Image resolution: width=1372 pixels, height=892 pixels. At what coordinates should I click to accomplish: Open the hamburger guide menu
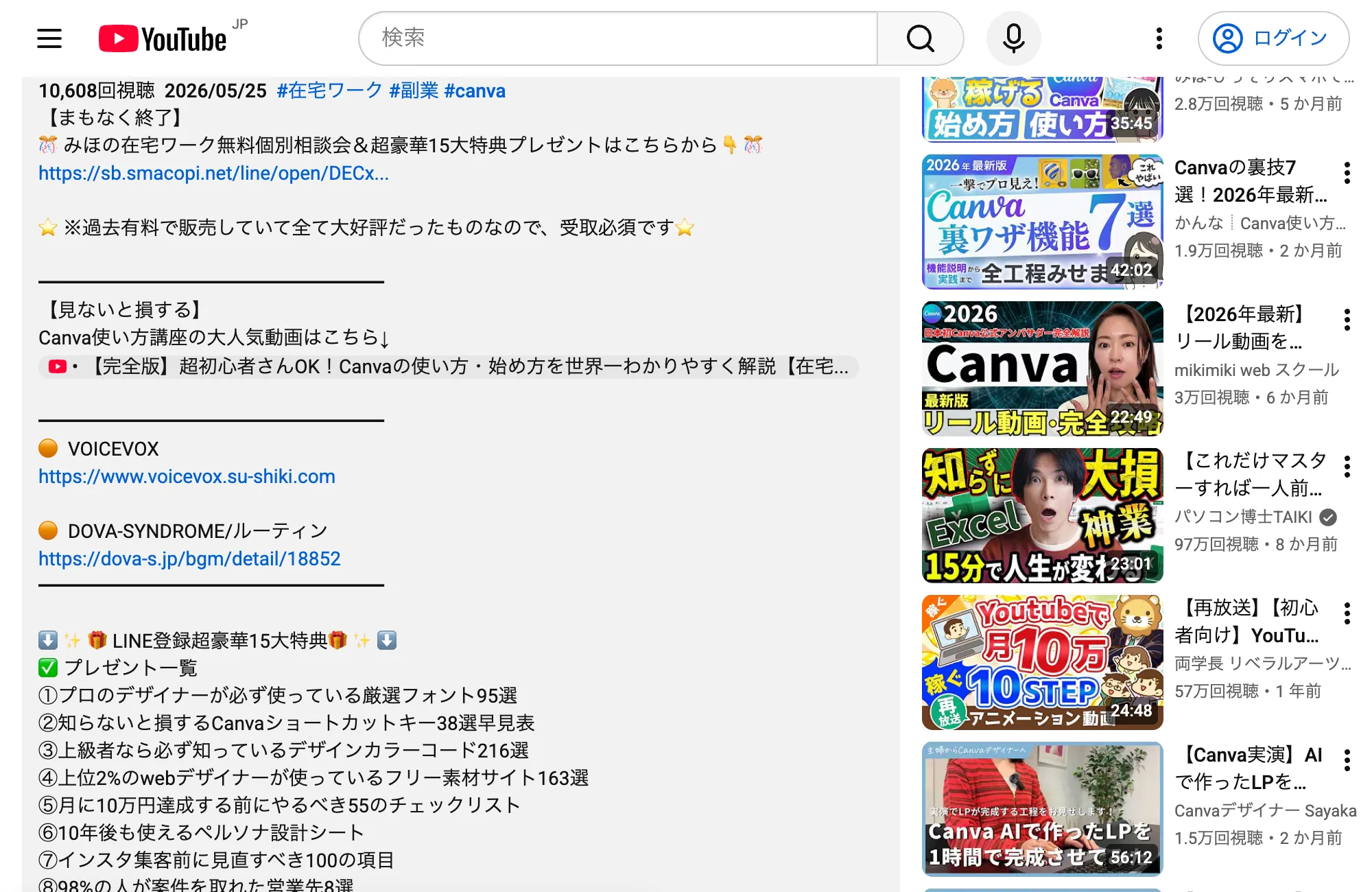(49, 38)
